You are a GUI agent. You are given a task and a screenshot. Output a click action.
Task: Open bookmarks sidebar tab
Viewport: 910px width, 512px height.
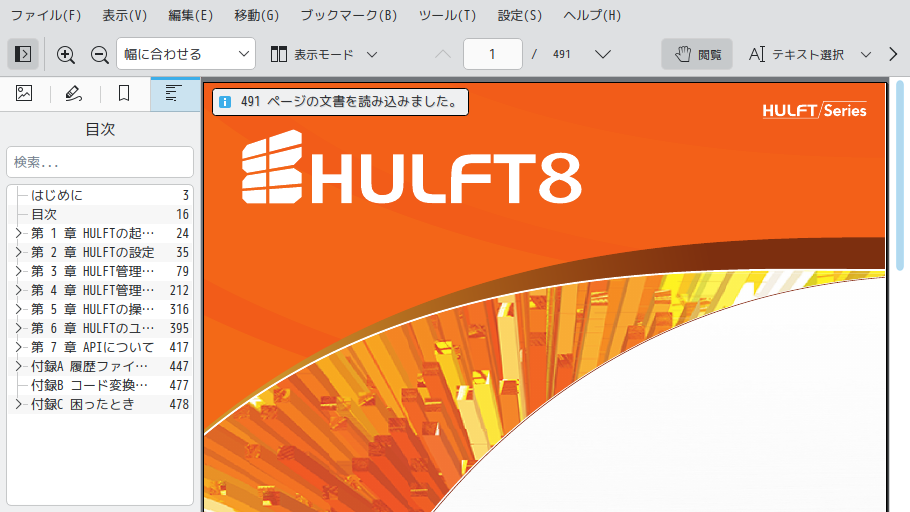(124, 93)
